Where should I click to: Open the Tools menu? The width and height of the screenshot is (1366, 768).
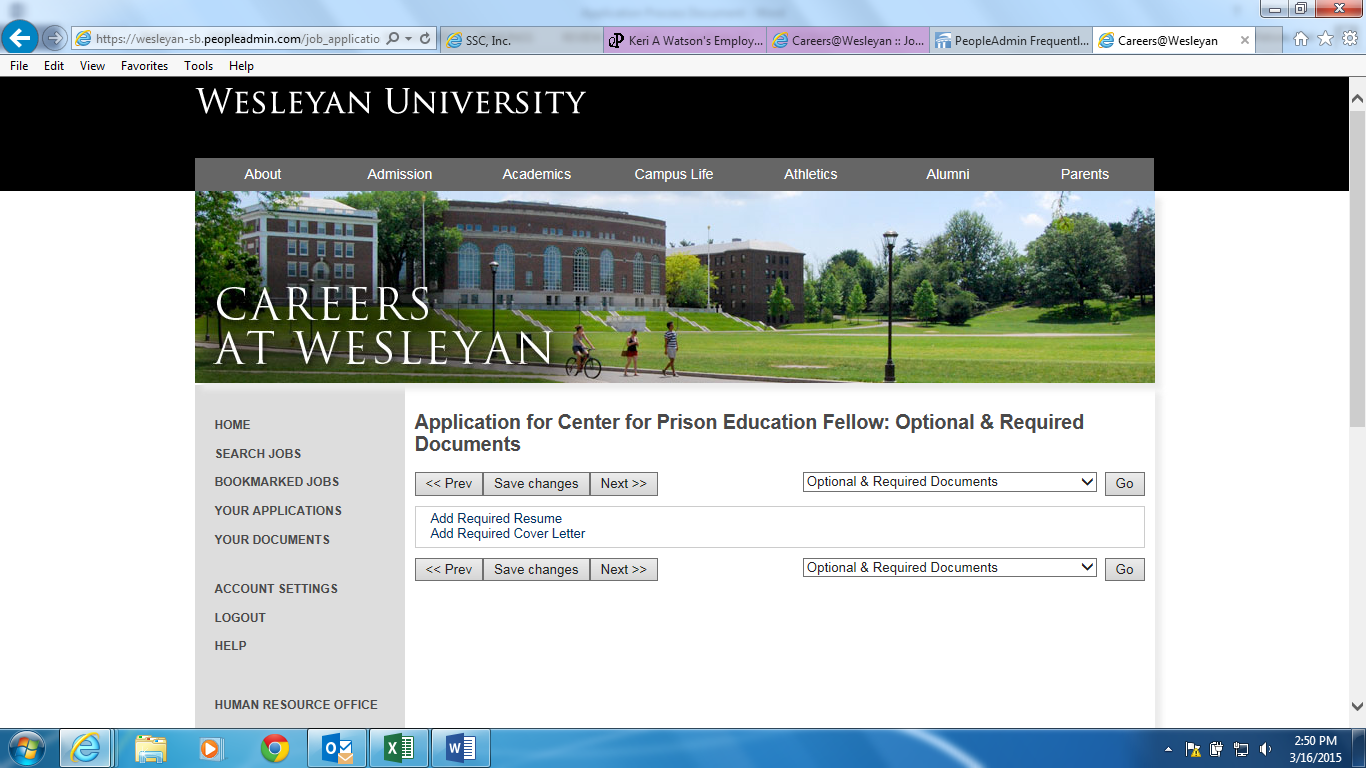[198, 66]
